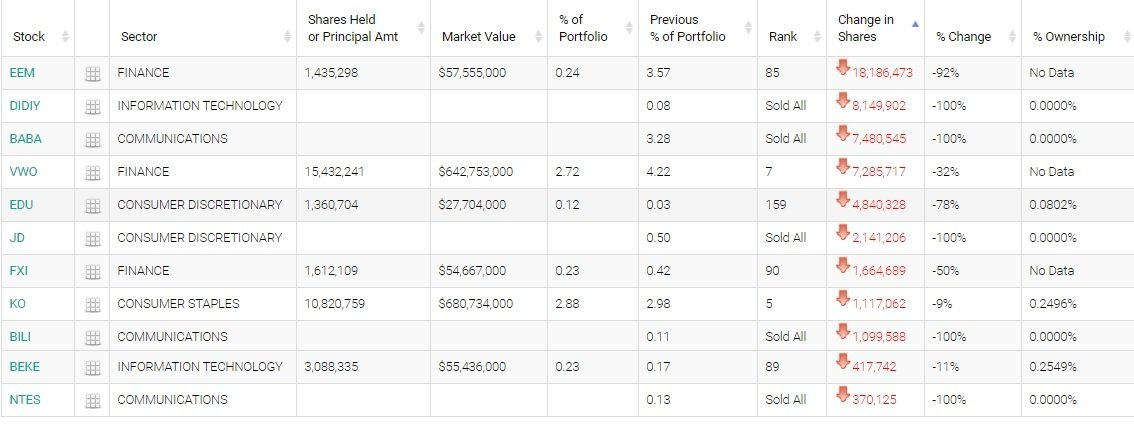Sort by Market Value column header
The image size is (1134, 424).
(479, 37)
